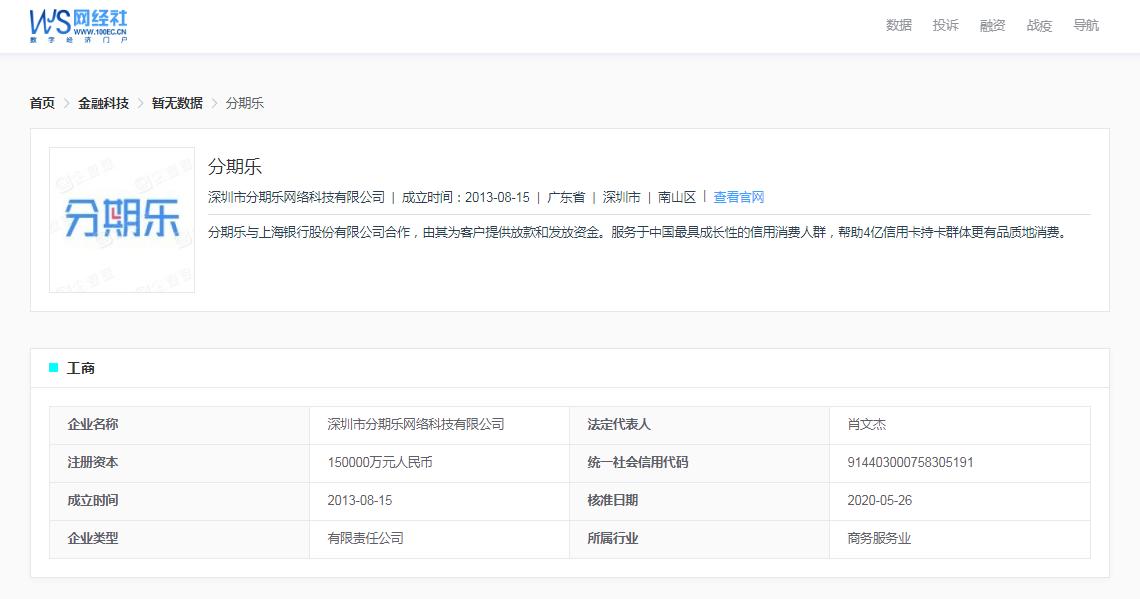The image size is (1140, 599).
Task: Click breadcrumb chevron after 金融科技
Action: 140,102
